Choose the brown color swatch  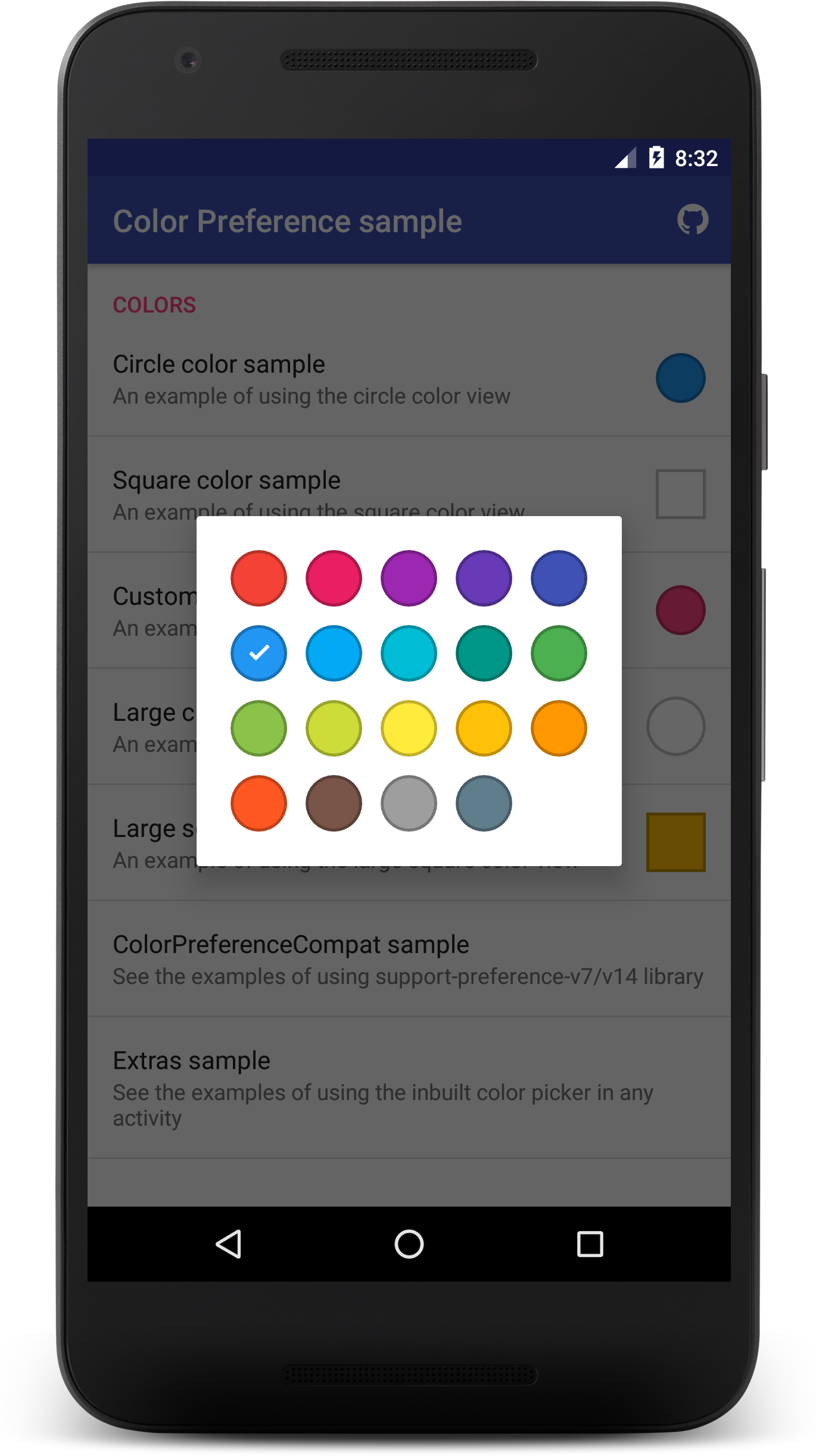[x=334, y=803]
